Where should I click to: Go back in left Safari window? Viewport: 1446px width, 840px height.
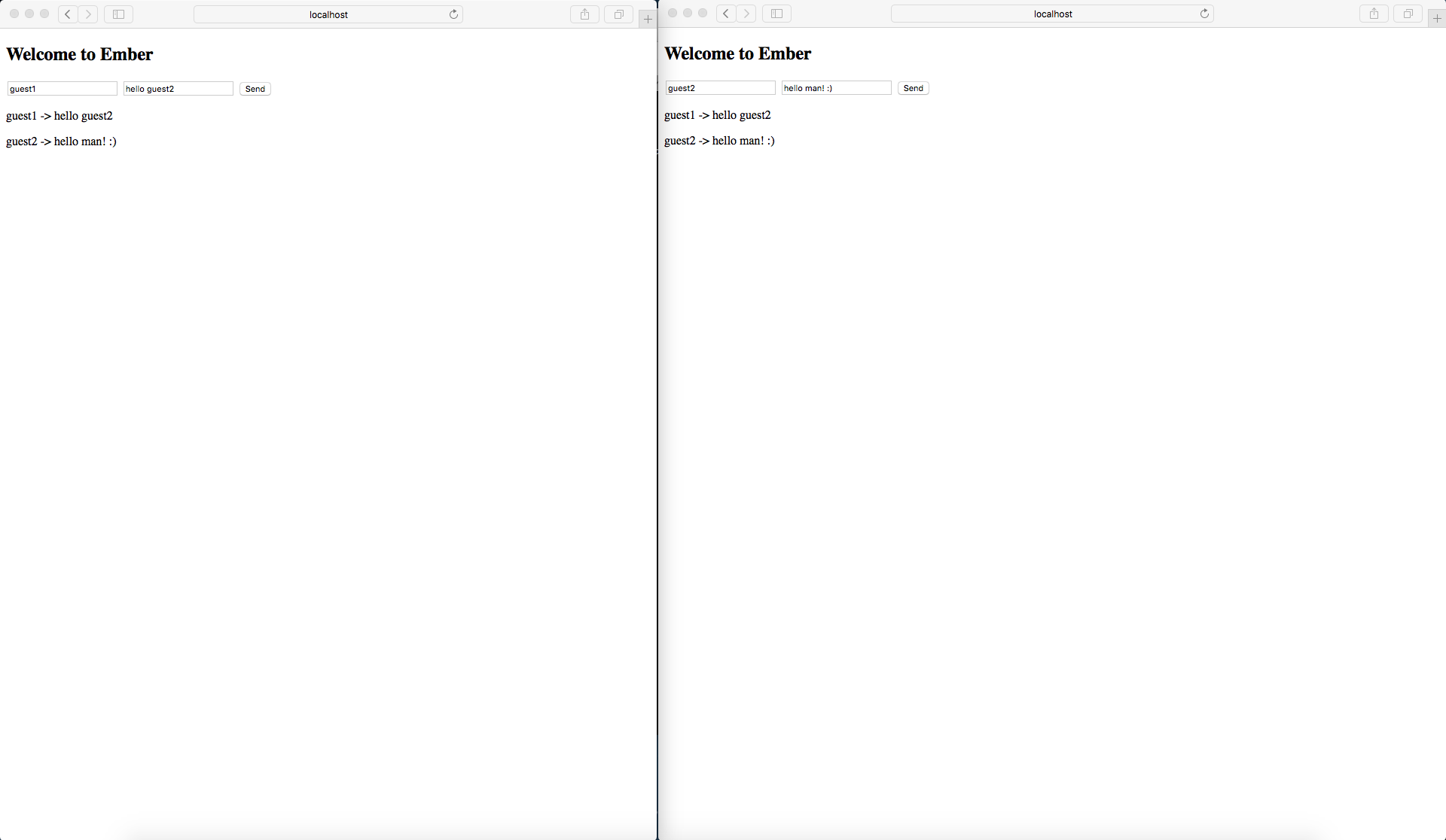point(68,14)
